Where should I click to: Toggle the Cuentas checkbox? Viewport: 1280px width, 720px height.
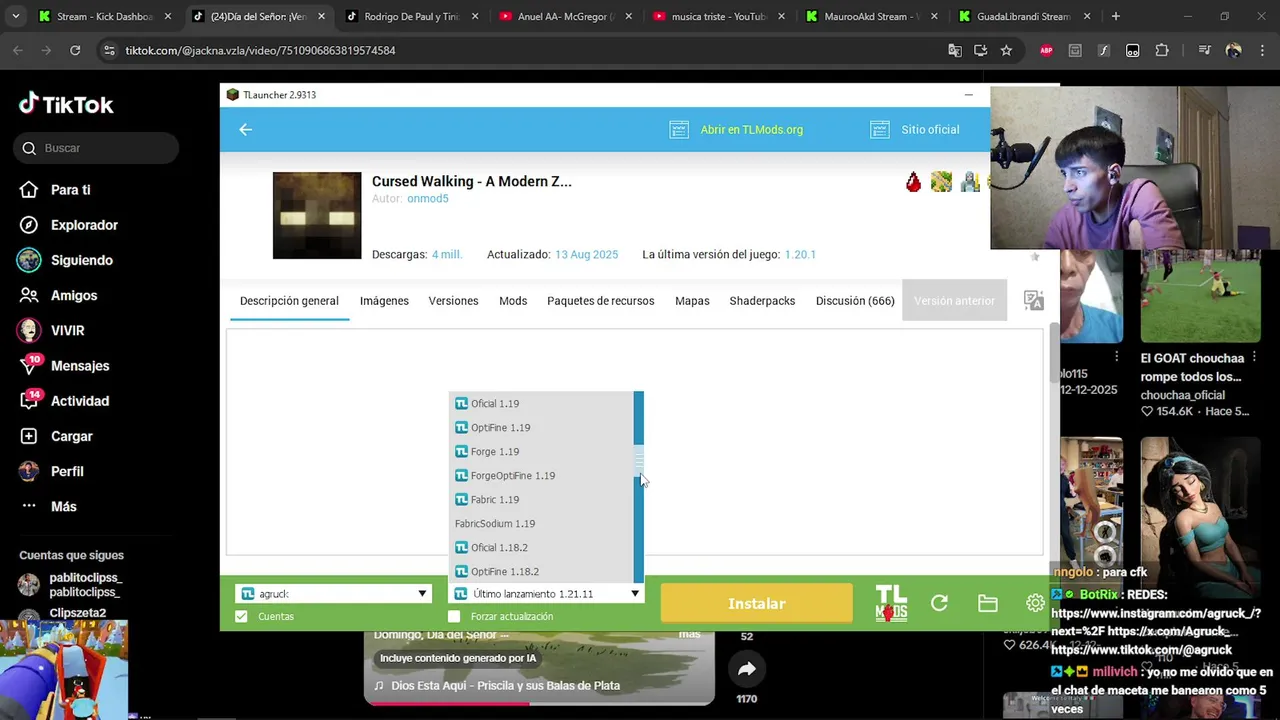tap(241, 617)
